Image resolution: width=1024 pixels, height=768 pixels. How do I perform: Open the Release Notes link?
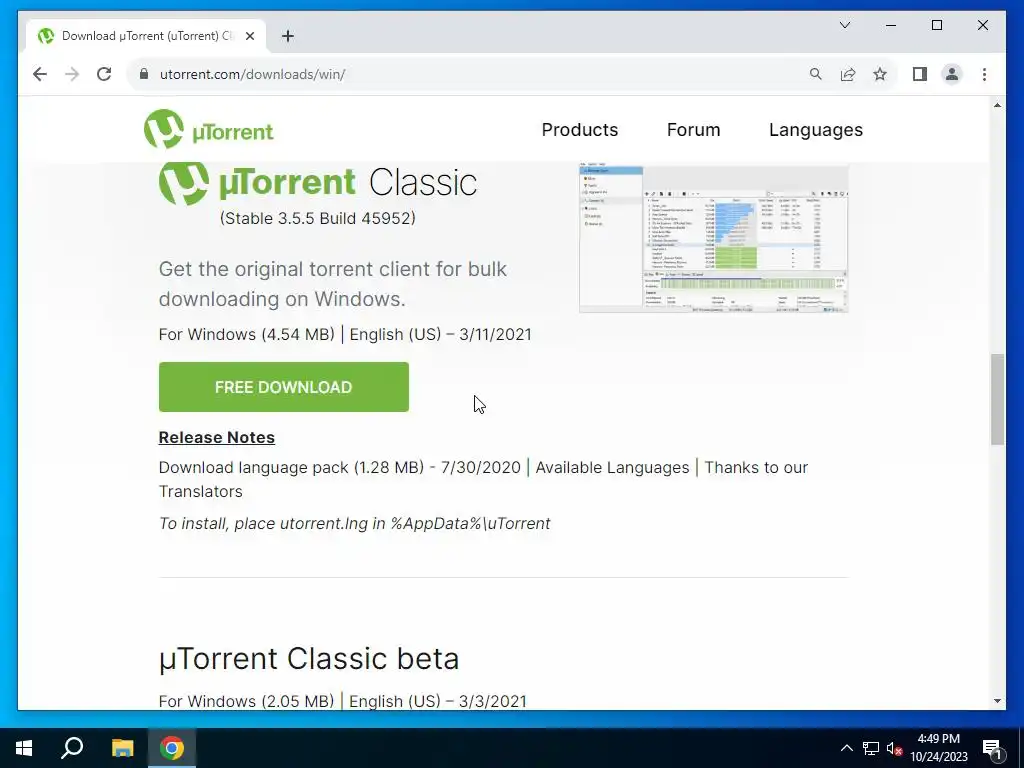tap(217, 438)
